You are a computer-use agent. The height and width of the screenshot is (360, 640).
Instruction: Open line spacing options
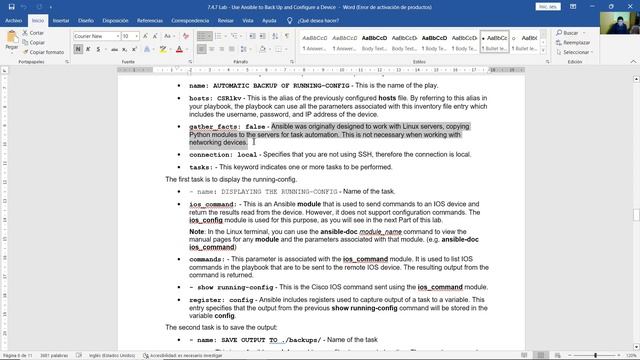[244, 49]
